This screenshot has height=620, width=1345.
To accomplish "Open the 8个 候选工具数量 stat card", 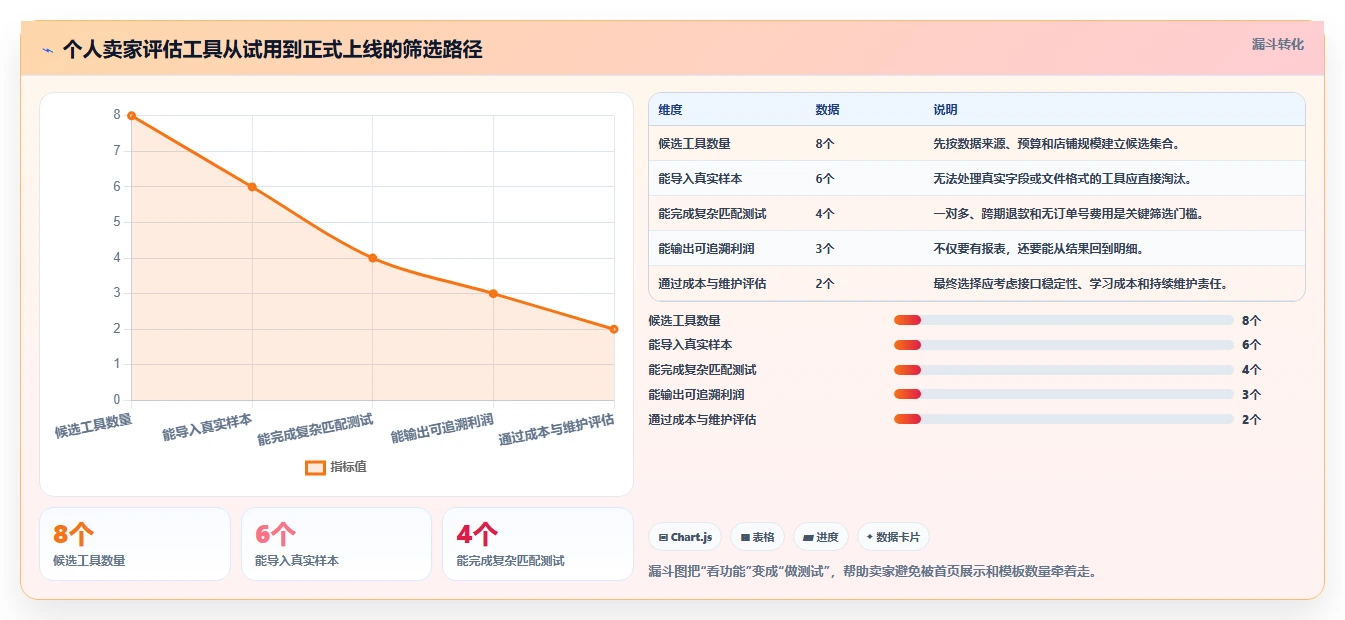I will coord(135,544).
